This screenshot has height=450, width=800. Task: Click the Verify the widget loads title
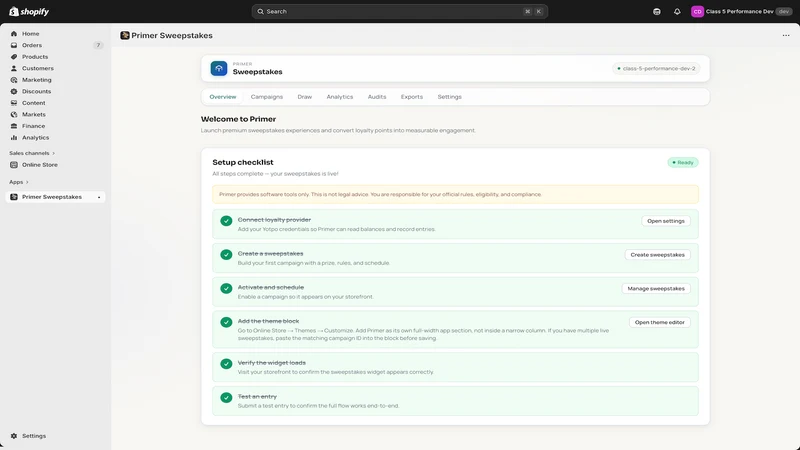click(x=271, y=363)
